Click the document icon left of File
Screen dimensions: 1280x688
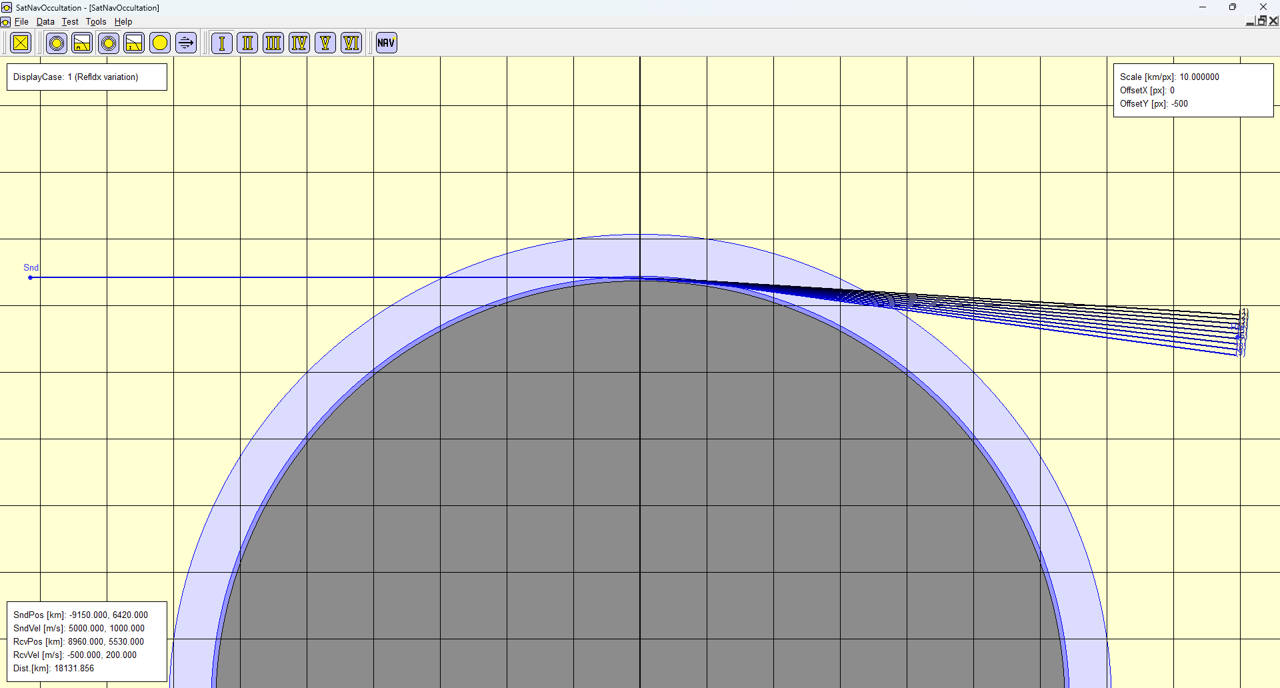(x=6, y=21)
